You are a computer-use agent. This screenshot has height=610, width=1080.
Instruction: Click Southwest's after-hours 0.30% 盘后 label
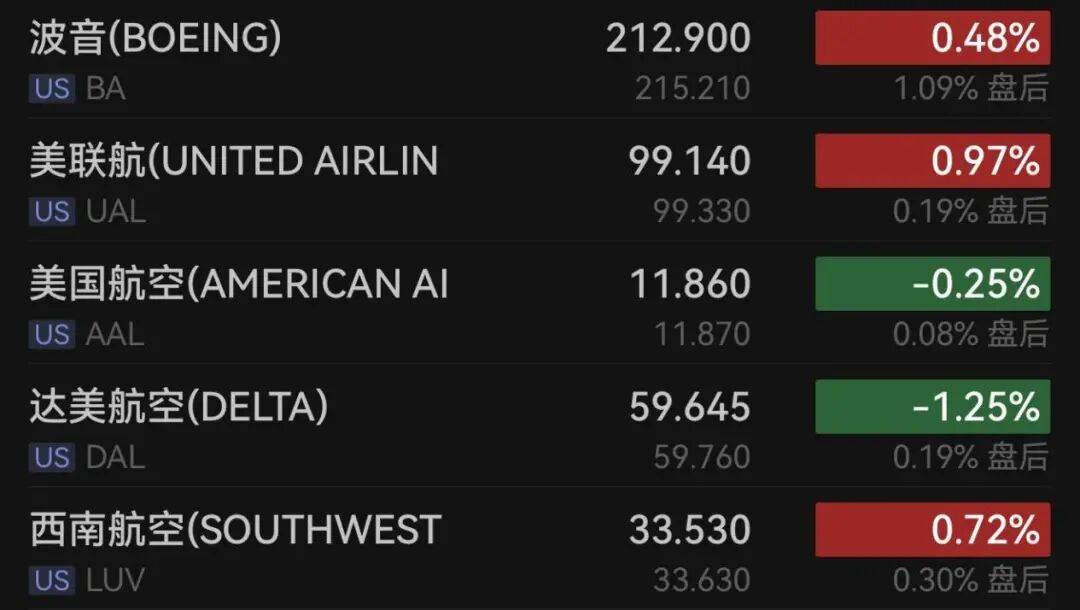click(x=970, y=580)
